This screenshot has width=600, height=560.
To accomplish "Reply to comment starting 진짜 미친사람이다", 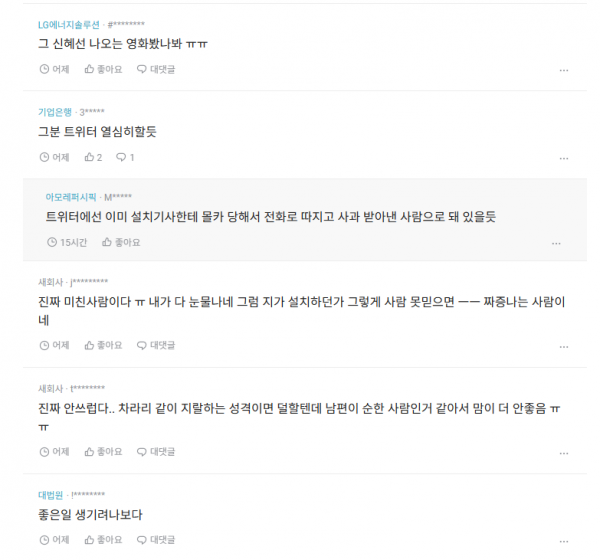I will point(156,345).
